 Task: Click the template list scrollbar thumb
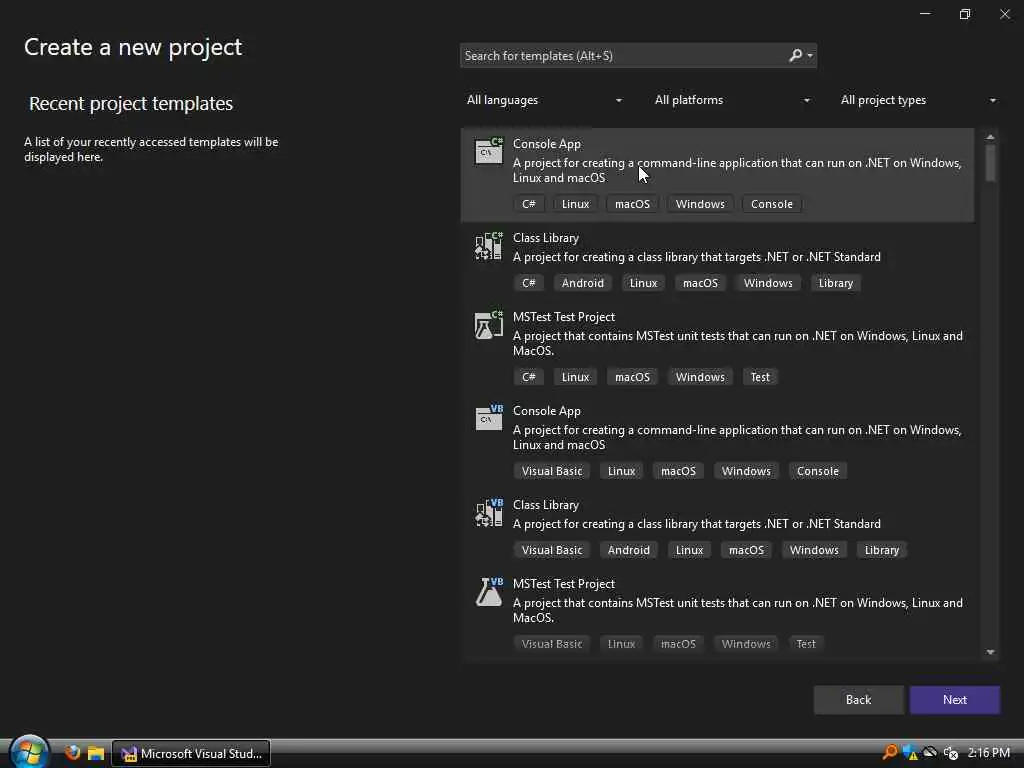click(x=990, y=163)
